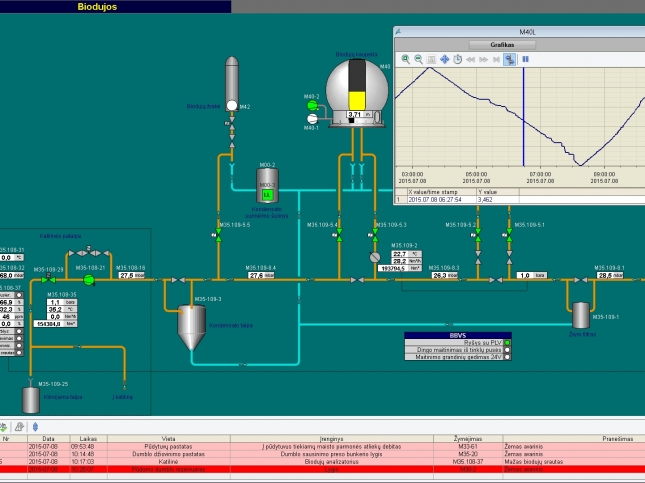Open valve M35.109-5.2 faceplate

click(x=478, y=235)
